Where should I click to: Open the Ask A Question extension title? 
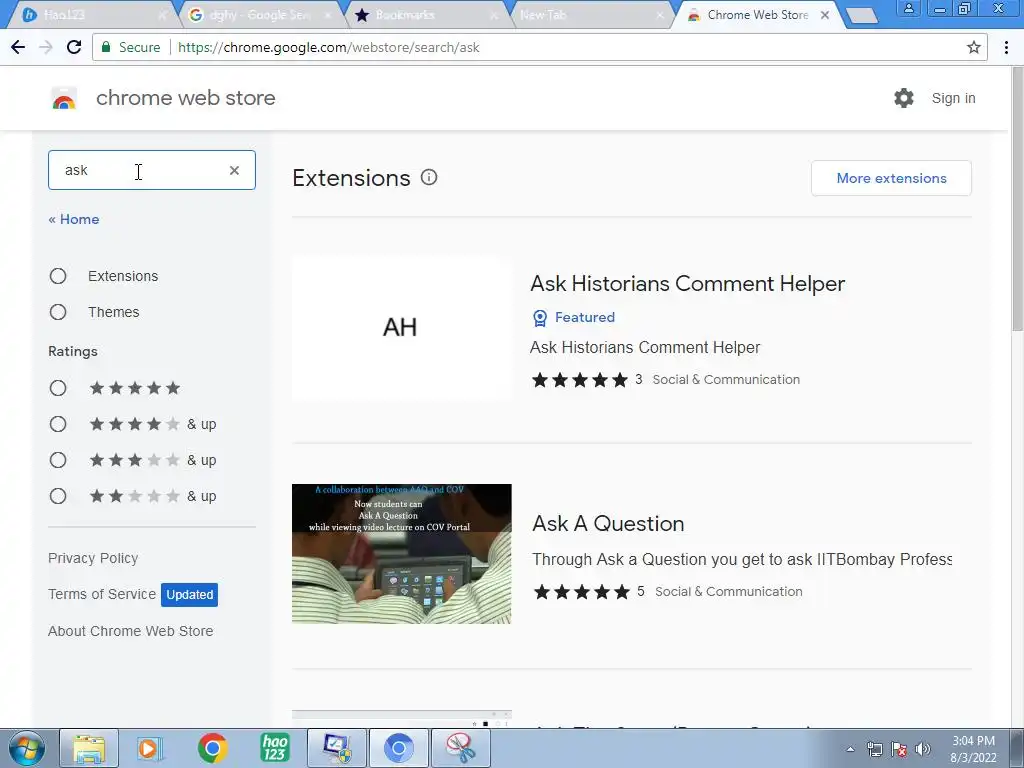tap(608, 524)
